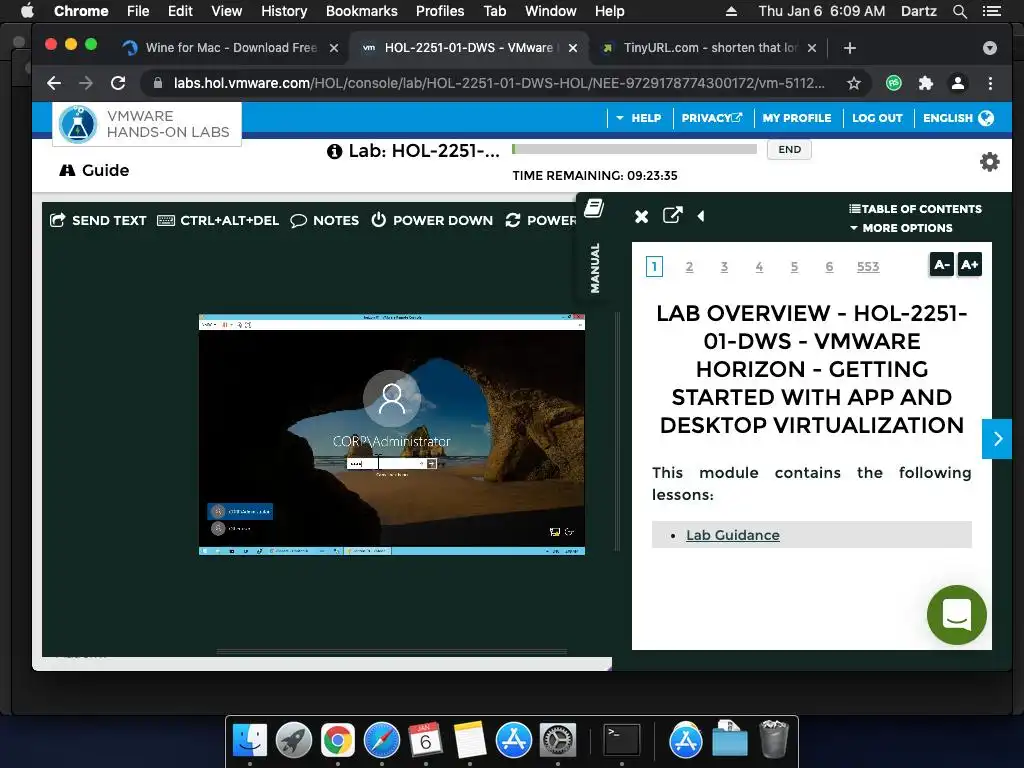Image resolution: width=1024 pixels, height=768 pixels.
Task: Open the Guide binoculars link
Action: [x=94, y=170]
